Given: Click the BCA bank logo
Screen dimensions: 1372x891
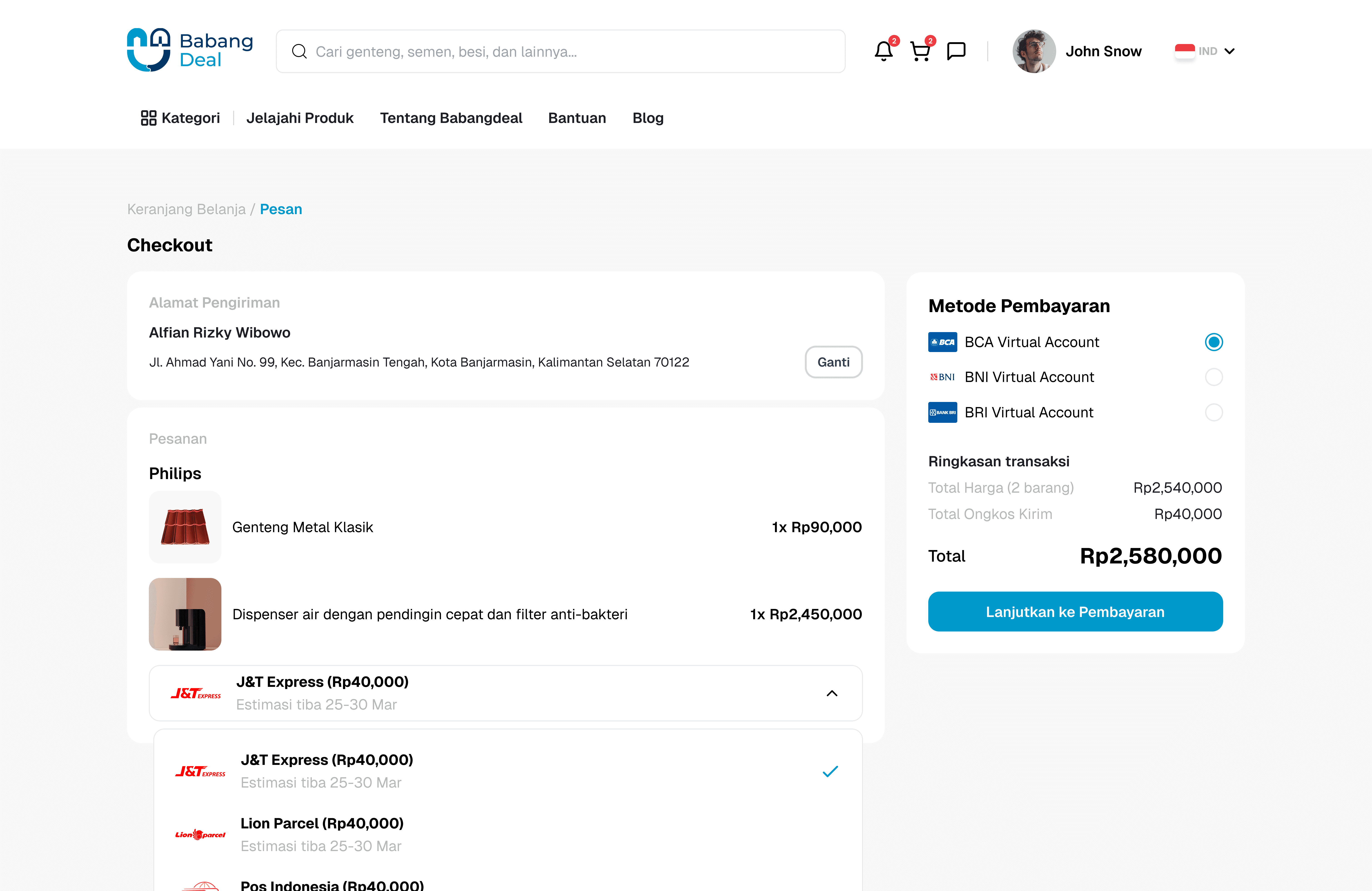Looking at the screenshot, I should [943, 342].
